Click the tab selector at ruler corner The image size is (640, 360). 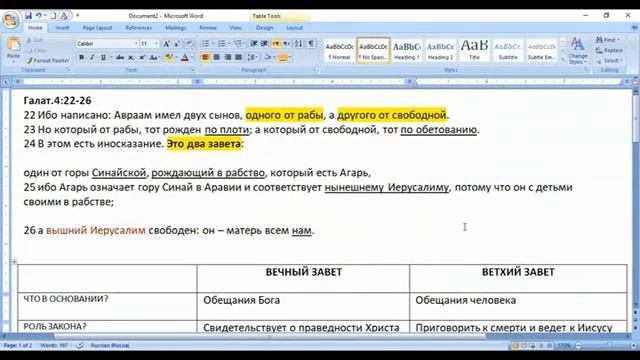[x=6, y=82]
